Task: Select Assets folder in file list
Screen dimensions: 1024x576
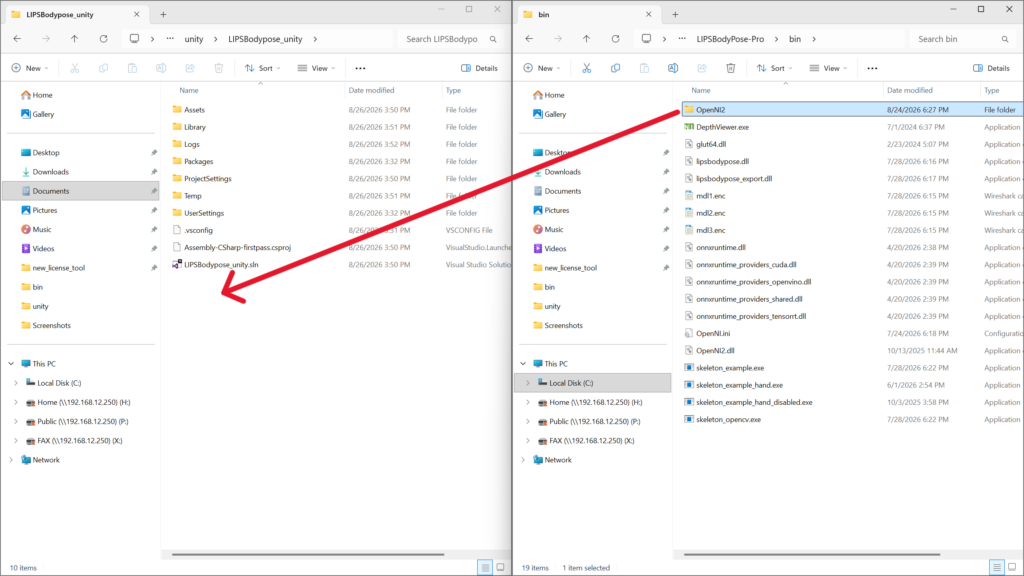Action: 194,110
